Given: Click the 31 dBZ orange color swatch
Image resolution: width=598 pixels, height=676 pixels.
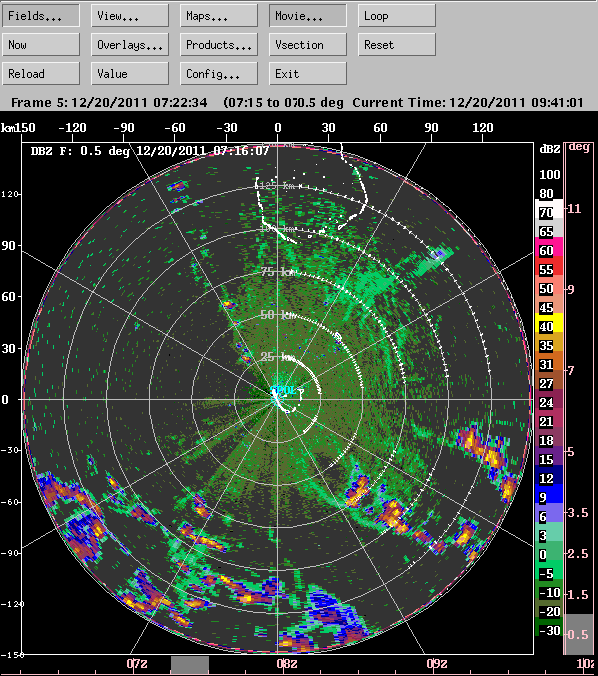Looking at the screenshot, I should [x=549, y=361].
